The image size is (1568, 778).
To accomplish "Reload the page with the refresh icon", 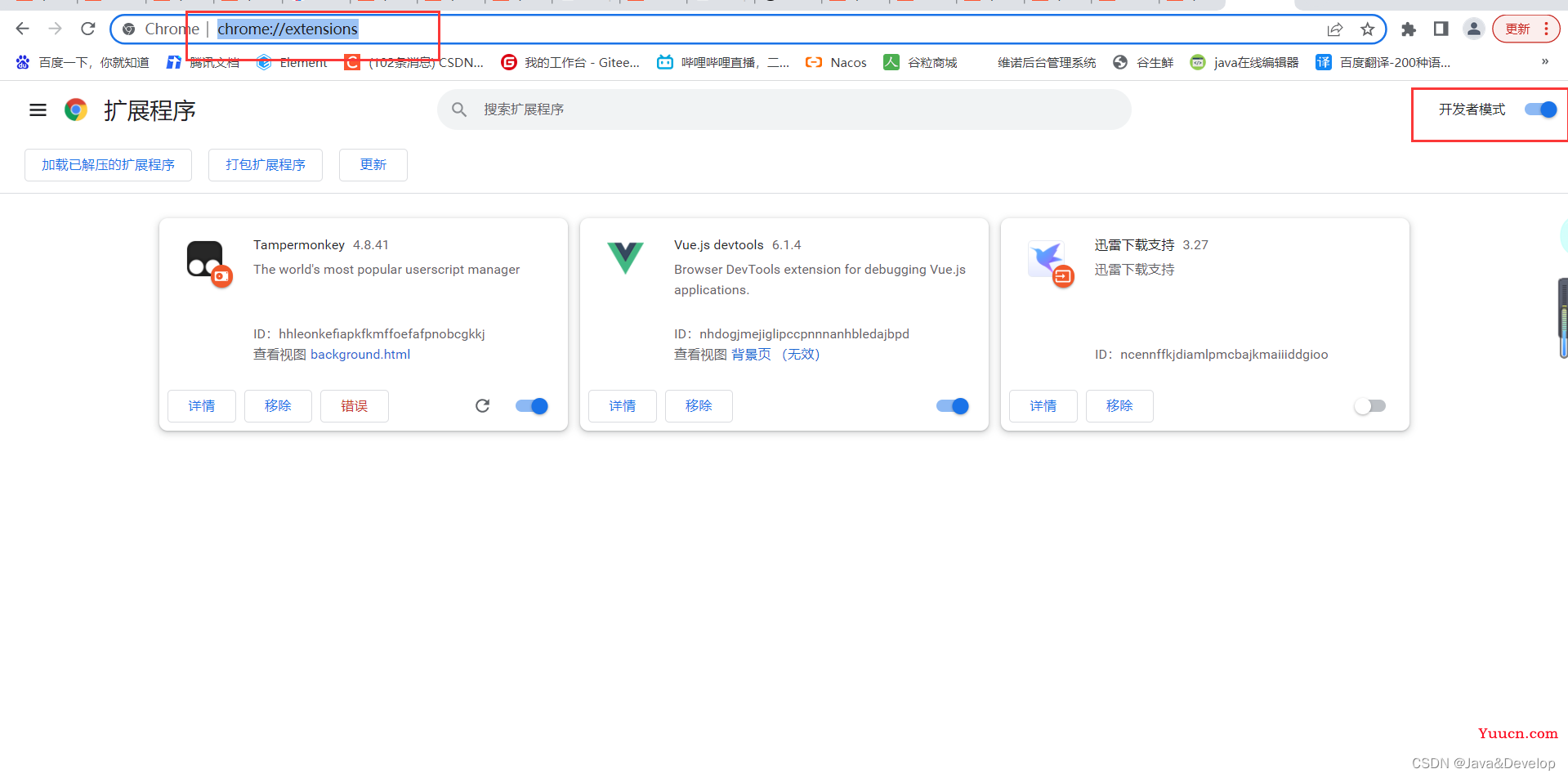I will pos(88,29).
